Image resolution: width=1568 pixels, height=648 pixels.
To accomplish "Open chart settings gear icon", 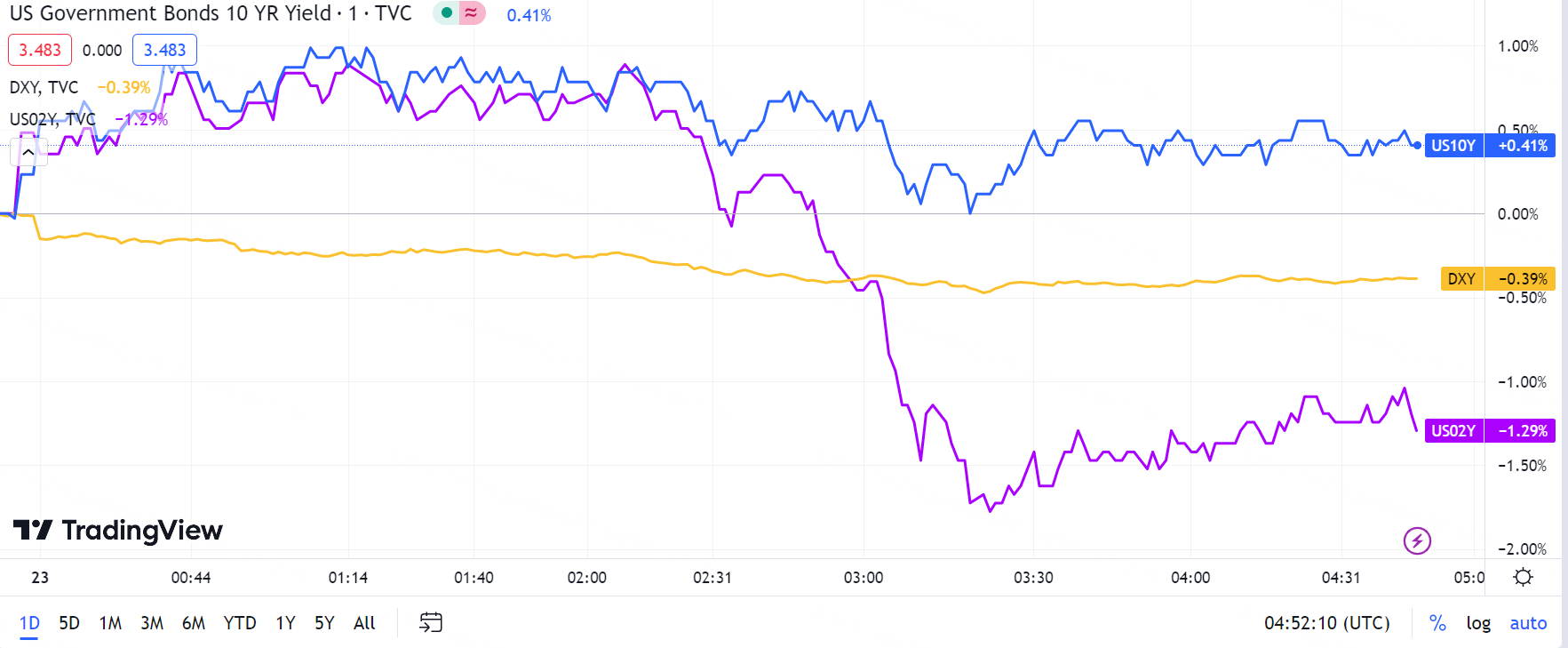I will click(x=1523, y=578).
